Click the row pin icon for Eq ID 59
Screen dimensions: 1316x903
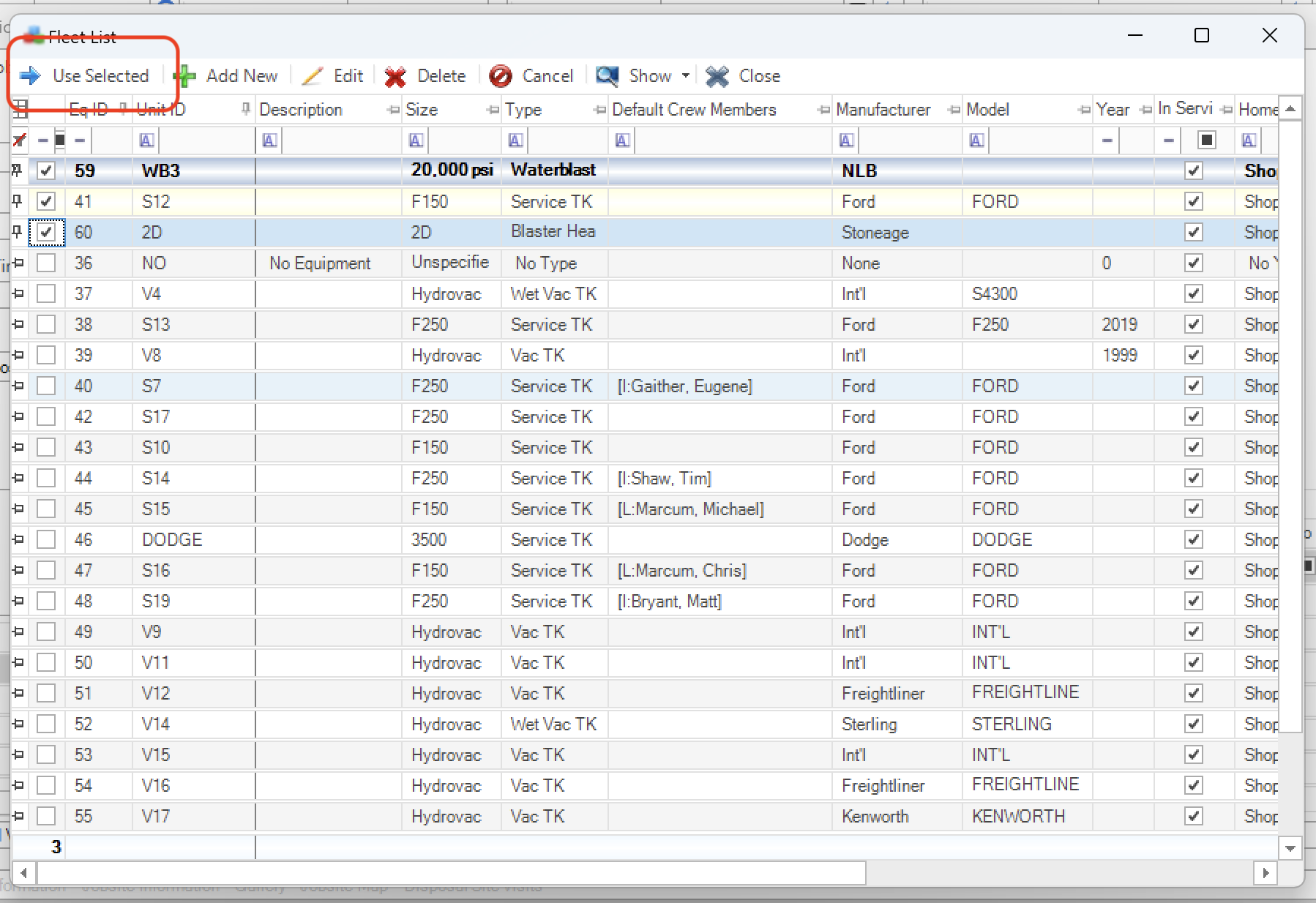pyautogui.click(x=17, y=170)
